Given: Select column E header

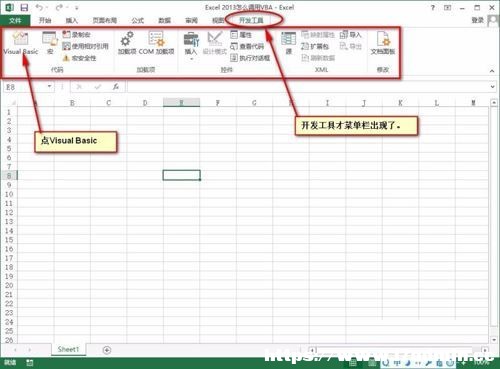Looking at the screenshot, I should click(181, 103).
